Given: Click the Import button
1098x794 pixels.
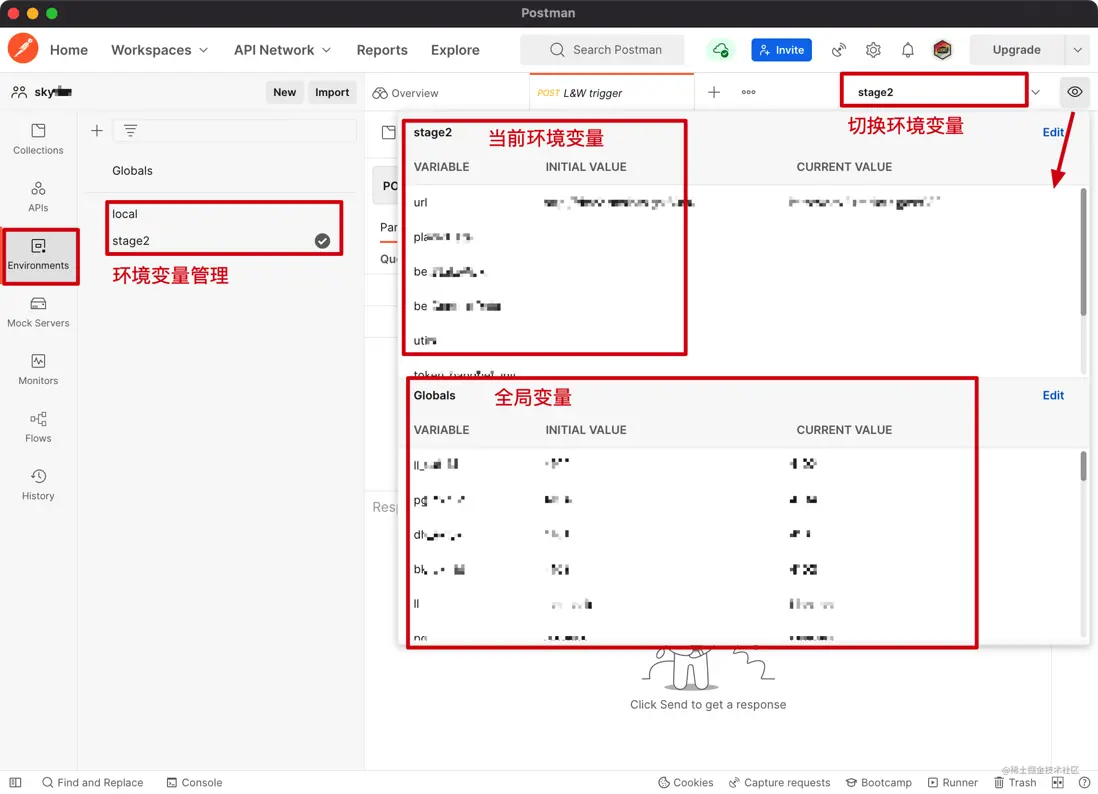Looking at the screenshot, I should coord(332,92).
